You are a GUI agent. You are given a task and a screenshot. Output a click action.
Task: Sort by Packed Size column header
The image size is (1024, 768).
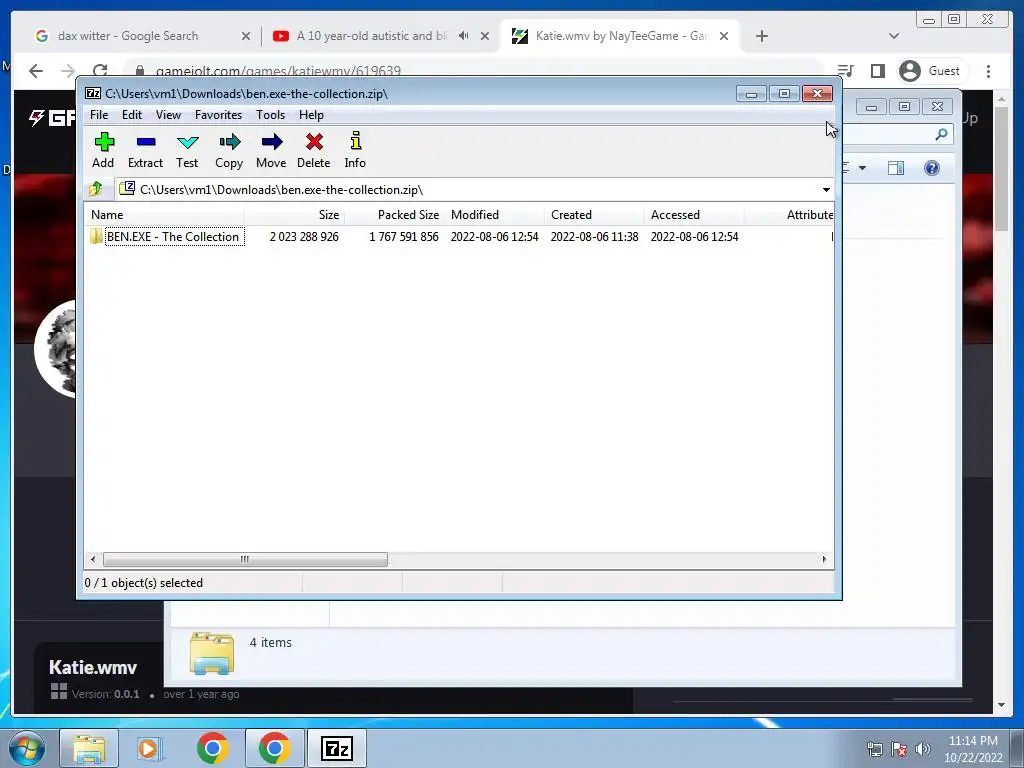394,215
